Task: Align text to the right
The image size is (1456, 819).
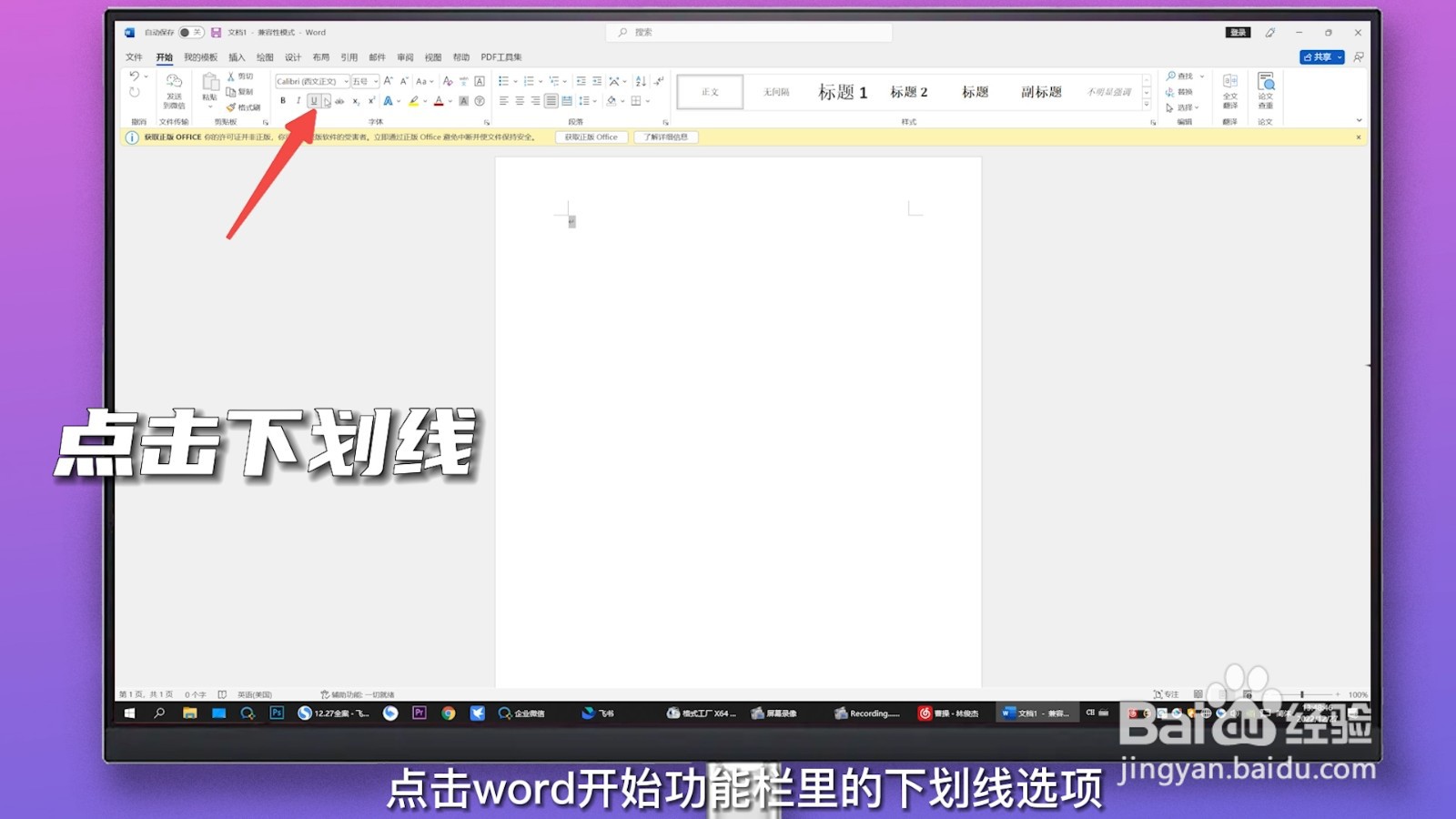Action: (535, 101)
